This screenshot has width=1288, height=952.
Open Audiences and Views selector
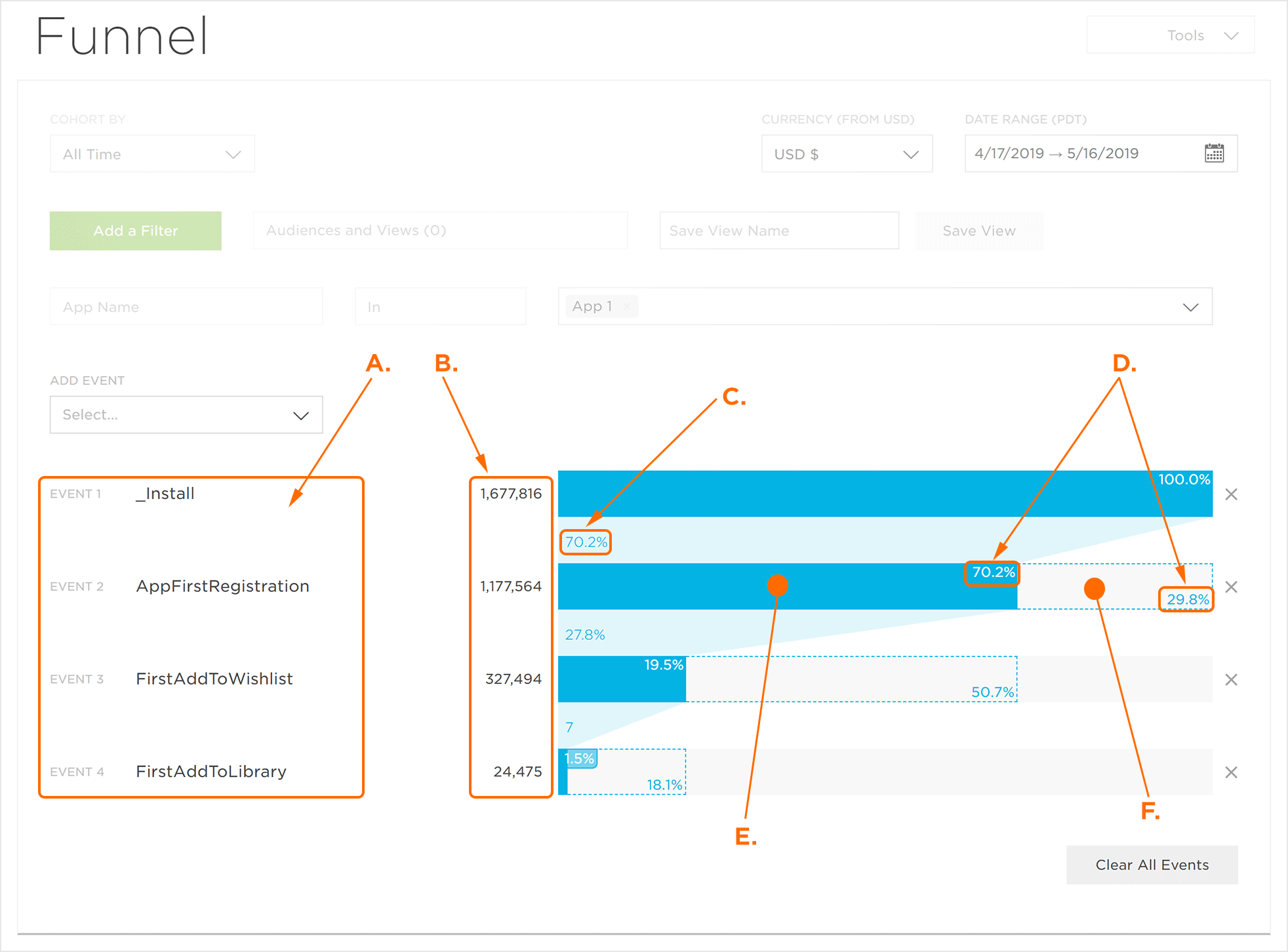click(x=439, y=231)
